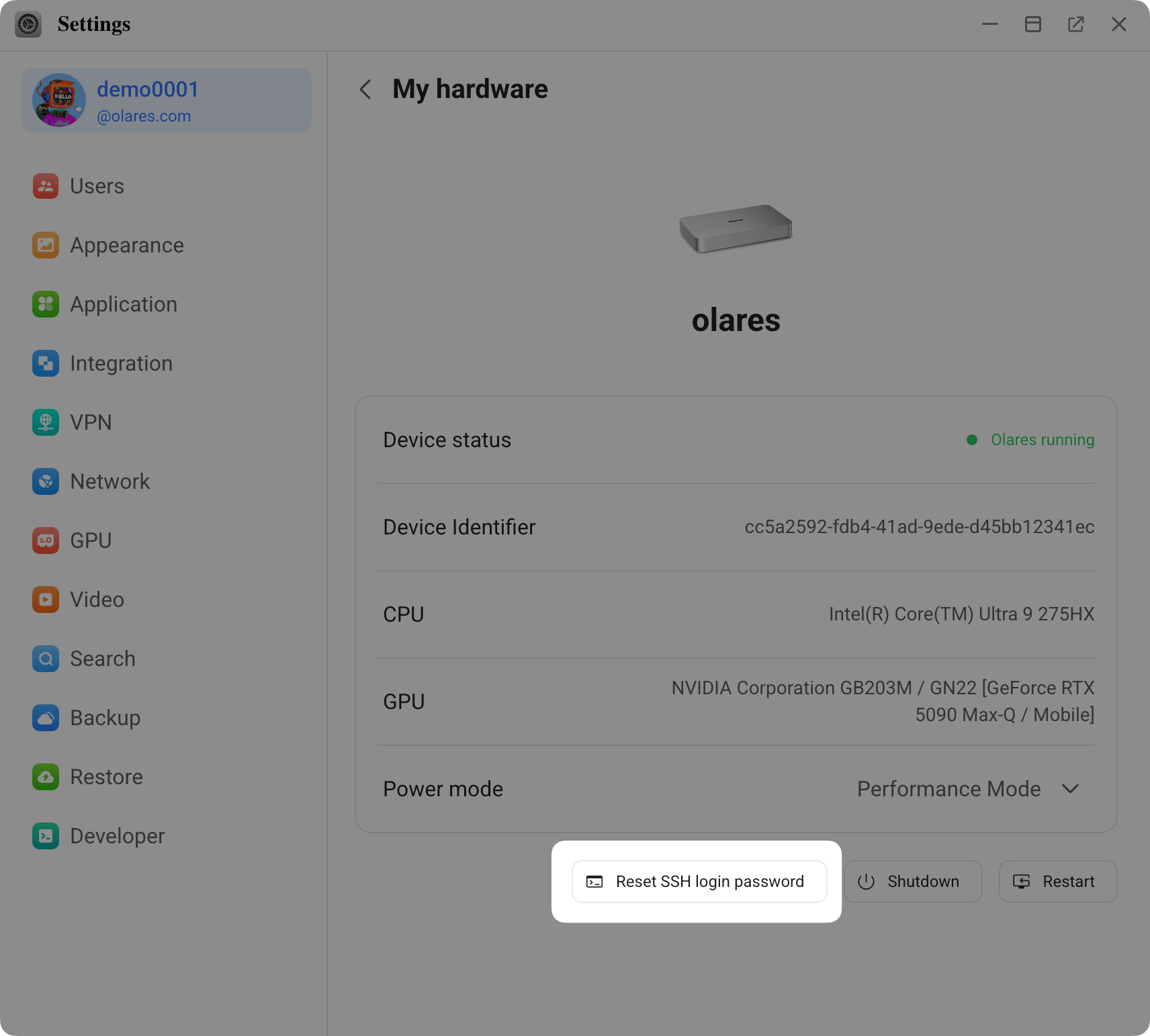The width and height of the screenshot is (1150, 1036).
Task: Open the Search settings section
Action: point(102,659)
